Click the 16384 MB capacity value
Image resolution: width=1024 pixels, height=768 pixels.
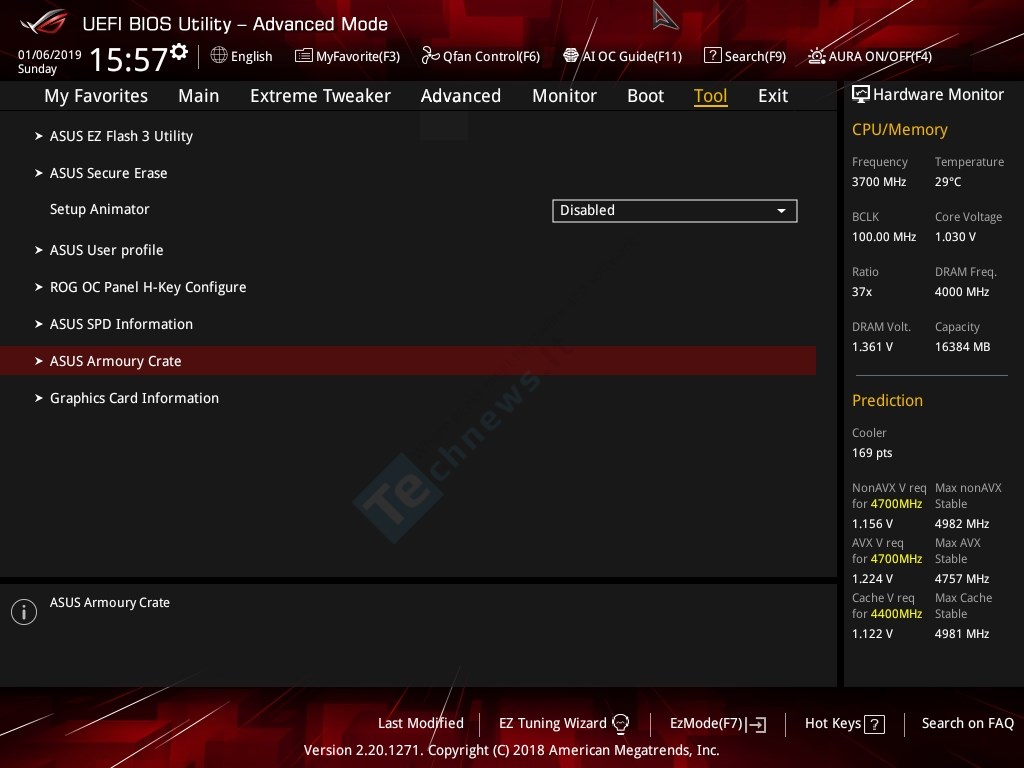(962, 347)
